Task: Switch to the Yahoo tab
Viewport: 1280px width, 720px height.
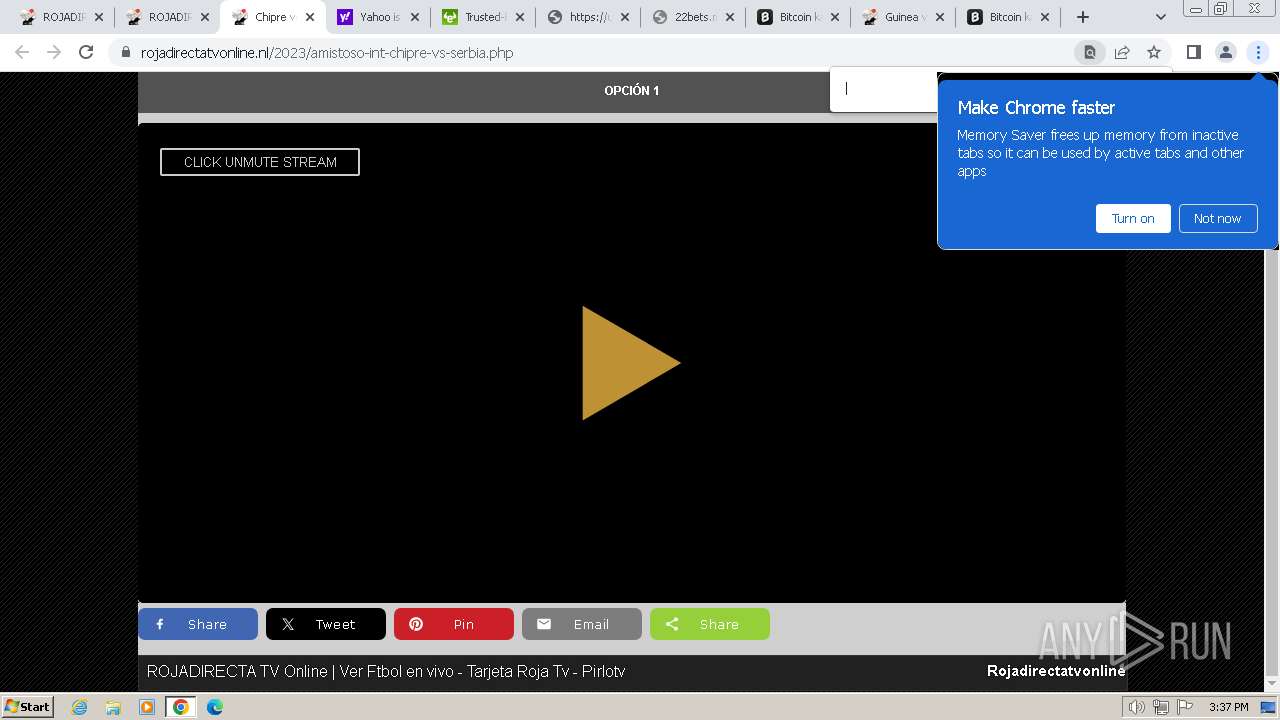Action: pyautogui.click(x=378, y=17)
